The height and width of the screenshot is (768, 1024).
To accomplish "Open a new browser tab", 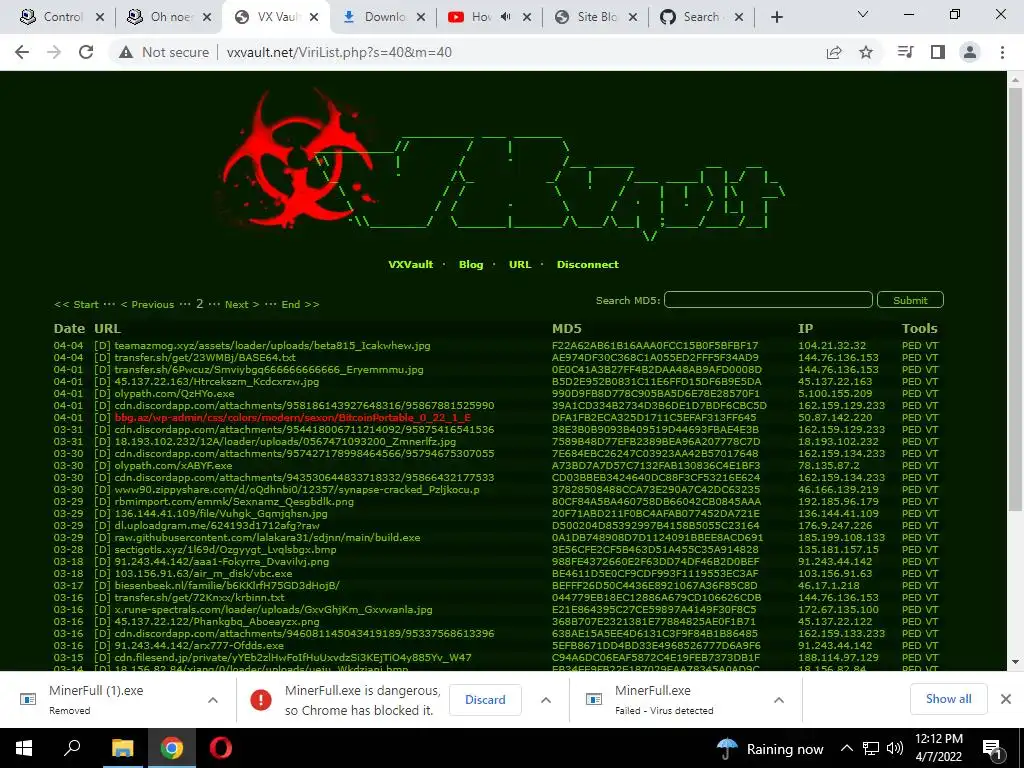I will click(776, 17).
